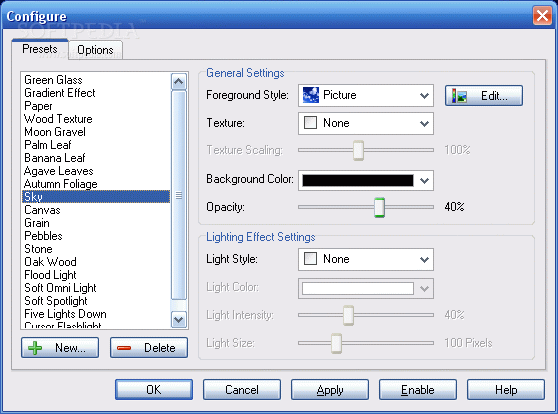Viewport: 558px width, 414px height.
Task: Close the Configure dialog
Action: click(542, 16)
